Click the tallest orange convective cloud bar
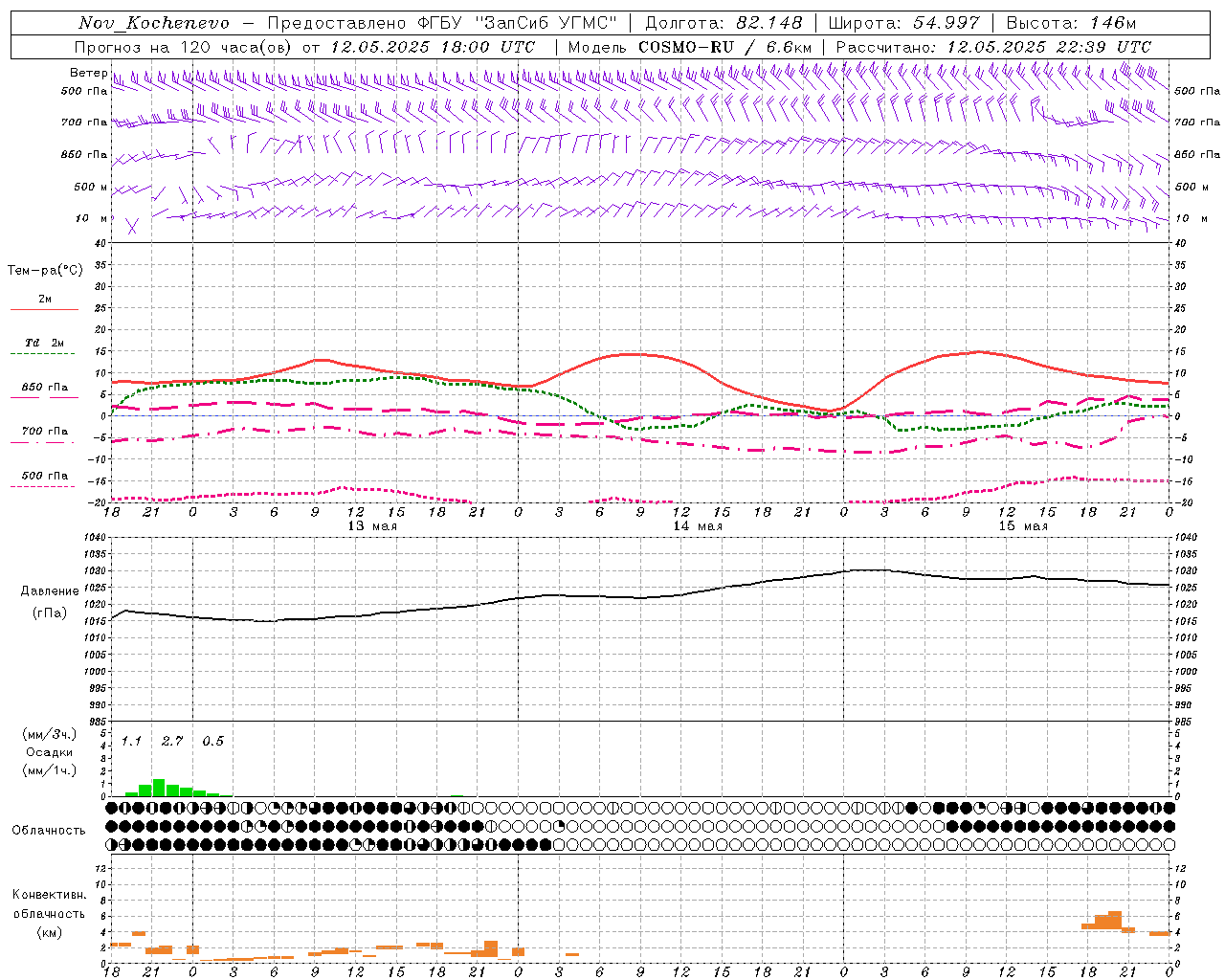This screenshot has height=980, width=1225. (x=1115, y=920)
